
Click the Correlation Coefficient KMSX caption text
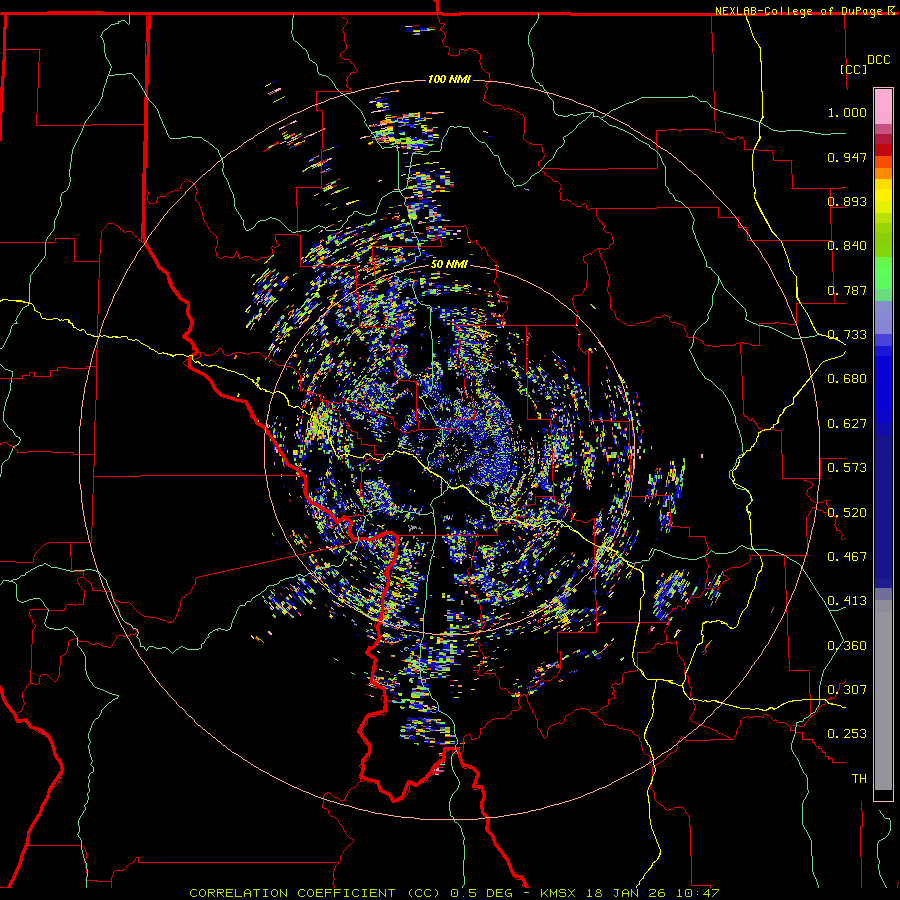454,893
